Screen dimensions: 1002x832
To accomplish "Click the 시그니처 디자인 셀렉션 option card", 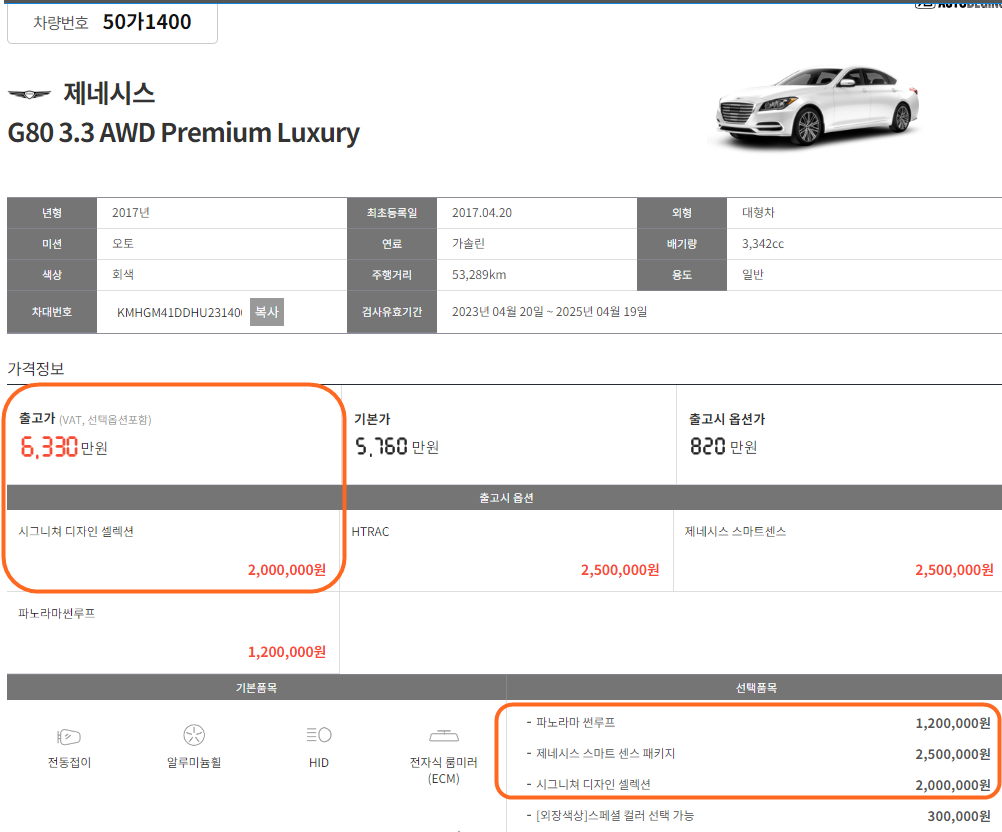I will [x=173, y=551].
